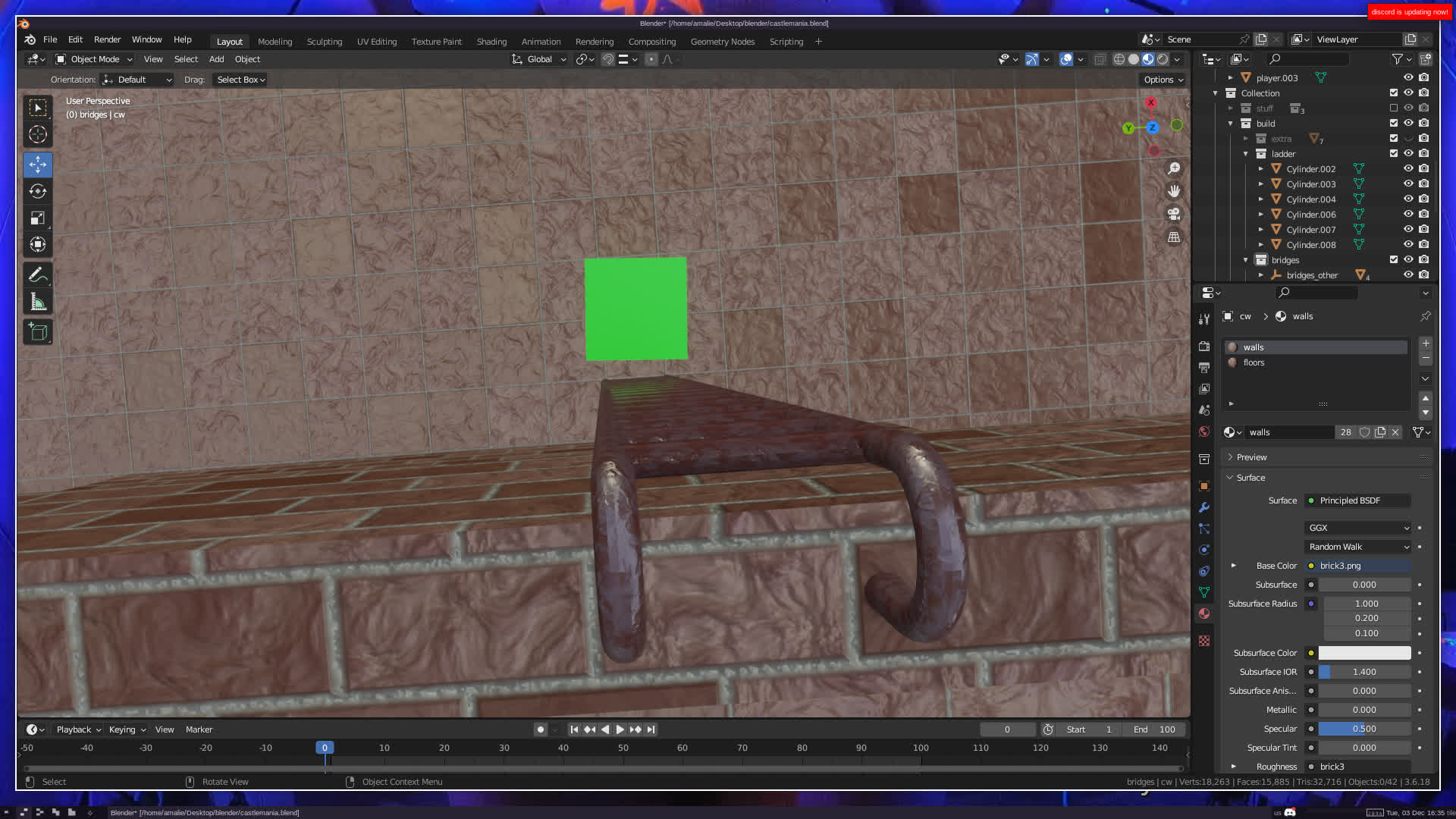Image resolution: width=1456 pixels, height=819 pixels.
Task: Click the 3D cursor tool
Action: point(38,135)
